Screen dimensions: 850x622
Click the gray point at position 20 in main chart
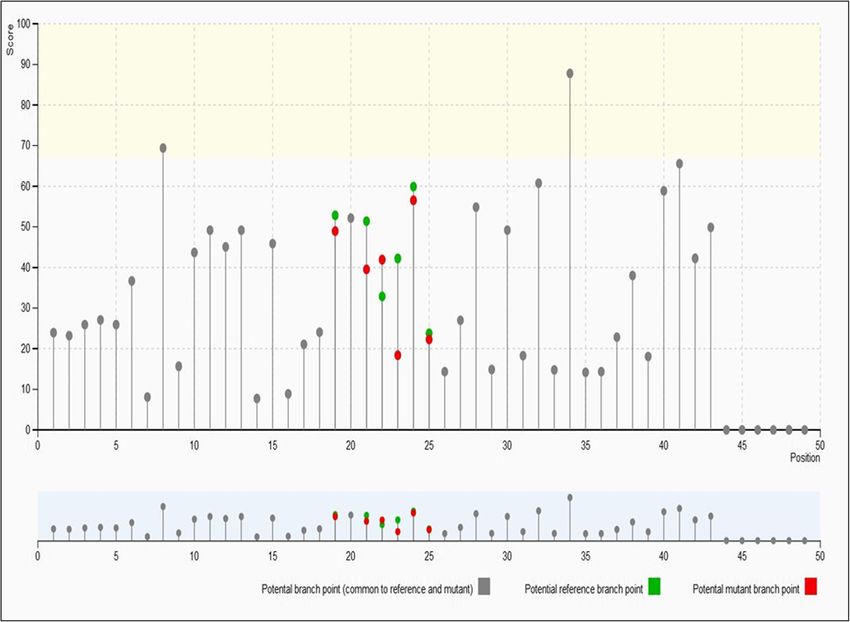[x=351, y=218]
